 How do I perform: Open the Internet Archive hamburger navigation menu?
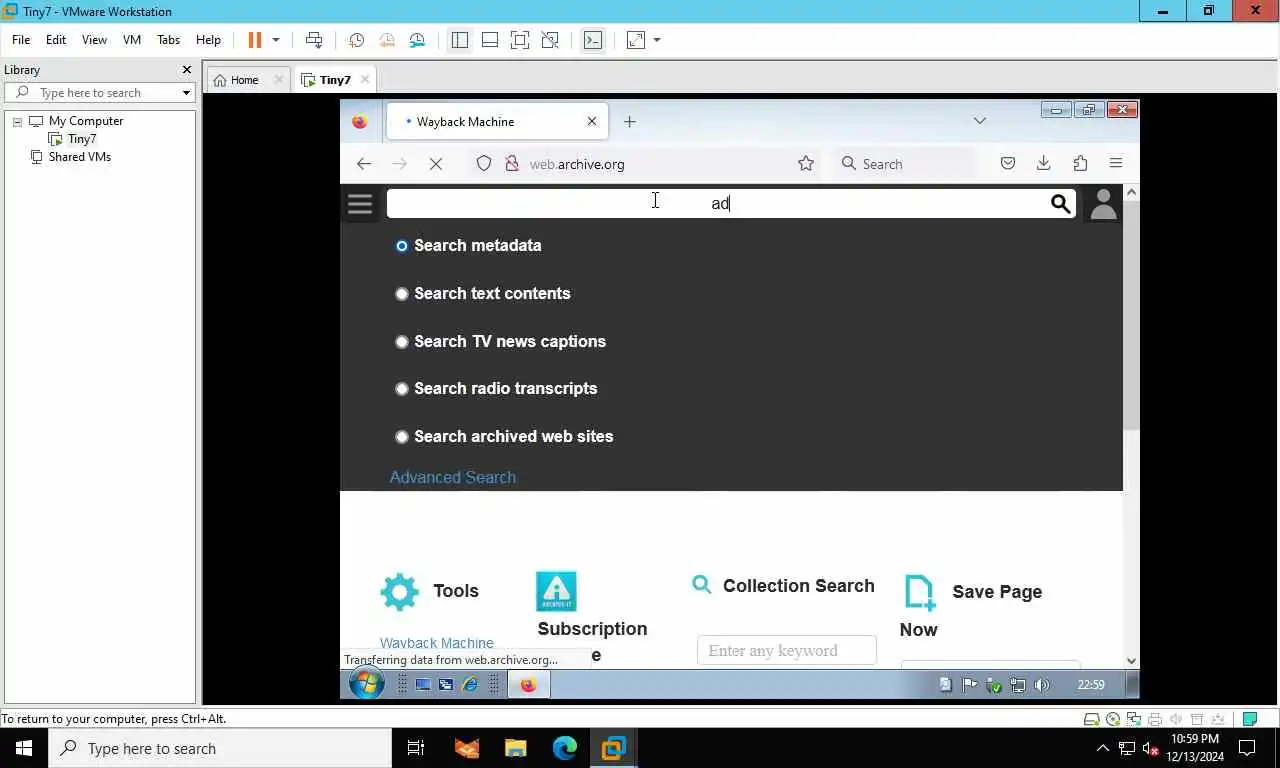tap(360, 204)
